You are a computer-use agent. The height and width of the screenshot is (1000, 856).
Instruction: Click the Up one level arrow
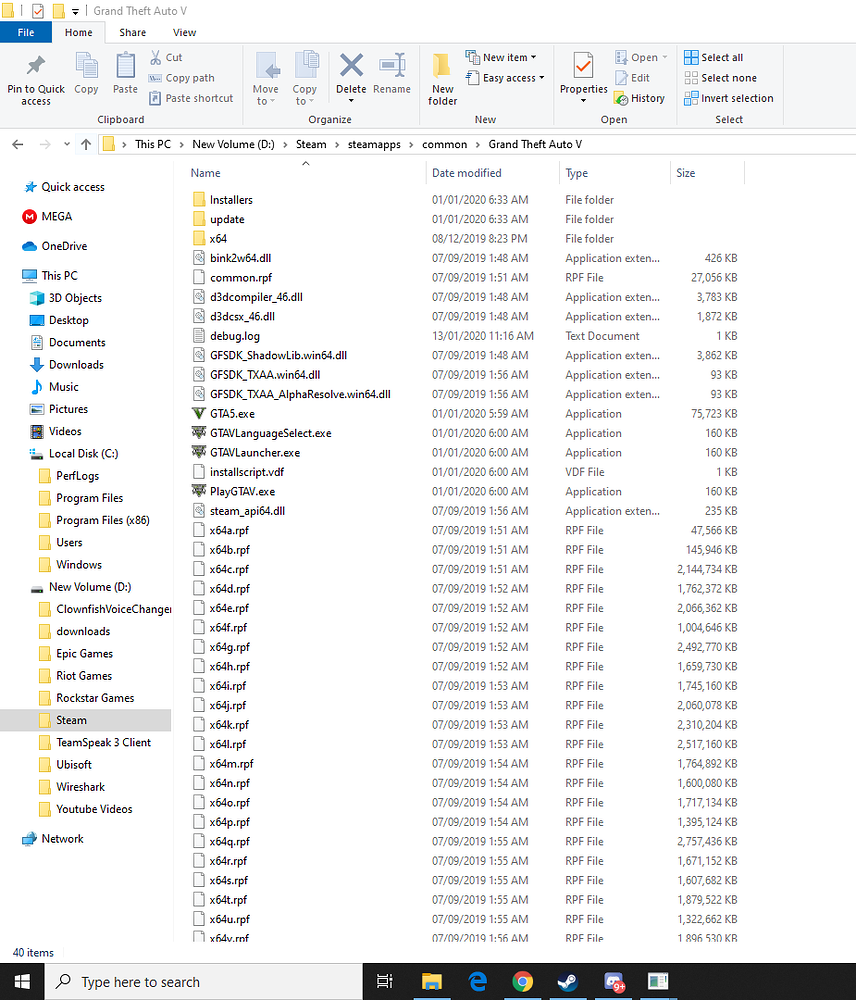click(x=86, y=145)
